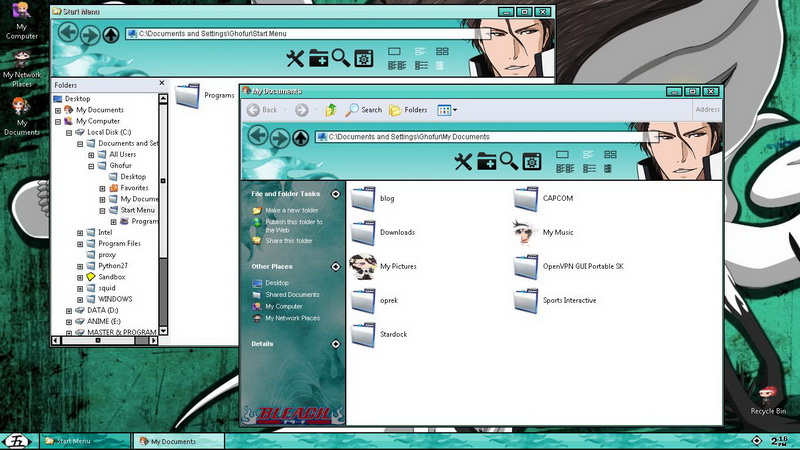This screenshot has height=450, width=800.
Task: Click Up arrow in My Documents skin bar
Action: coord(301,138)
